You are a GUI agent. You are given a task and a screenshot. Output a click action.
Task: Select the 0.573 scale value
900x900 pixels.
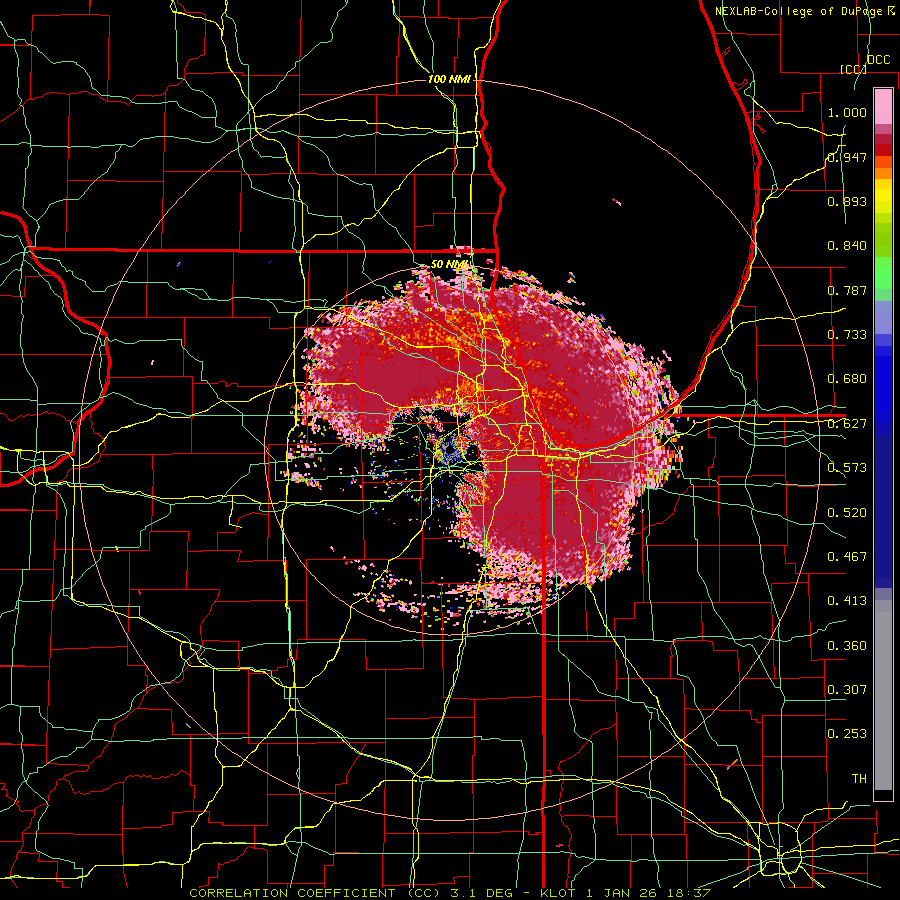tap(847, 468)
